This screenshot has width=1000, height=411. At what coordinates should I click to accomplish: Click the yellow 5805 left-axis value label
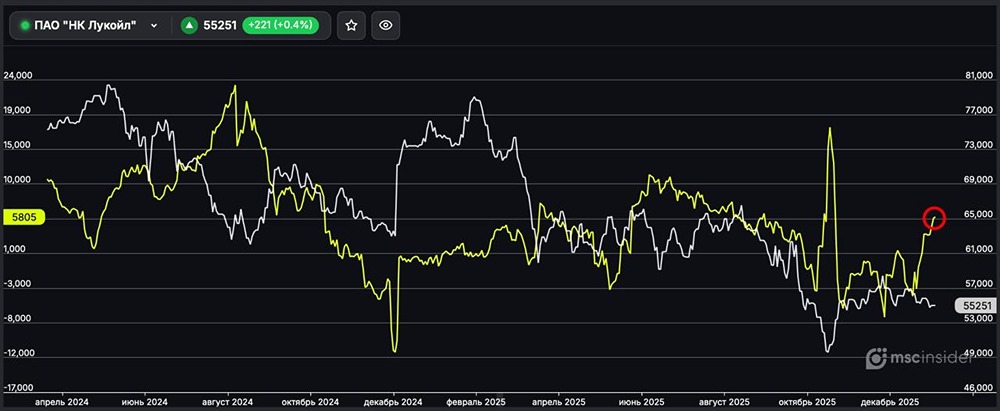click(24, 217)
